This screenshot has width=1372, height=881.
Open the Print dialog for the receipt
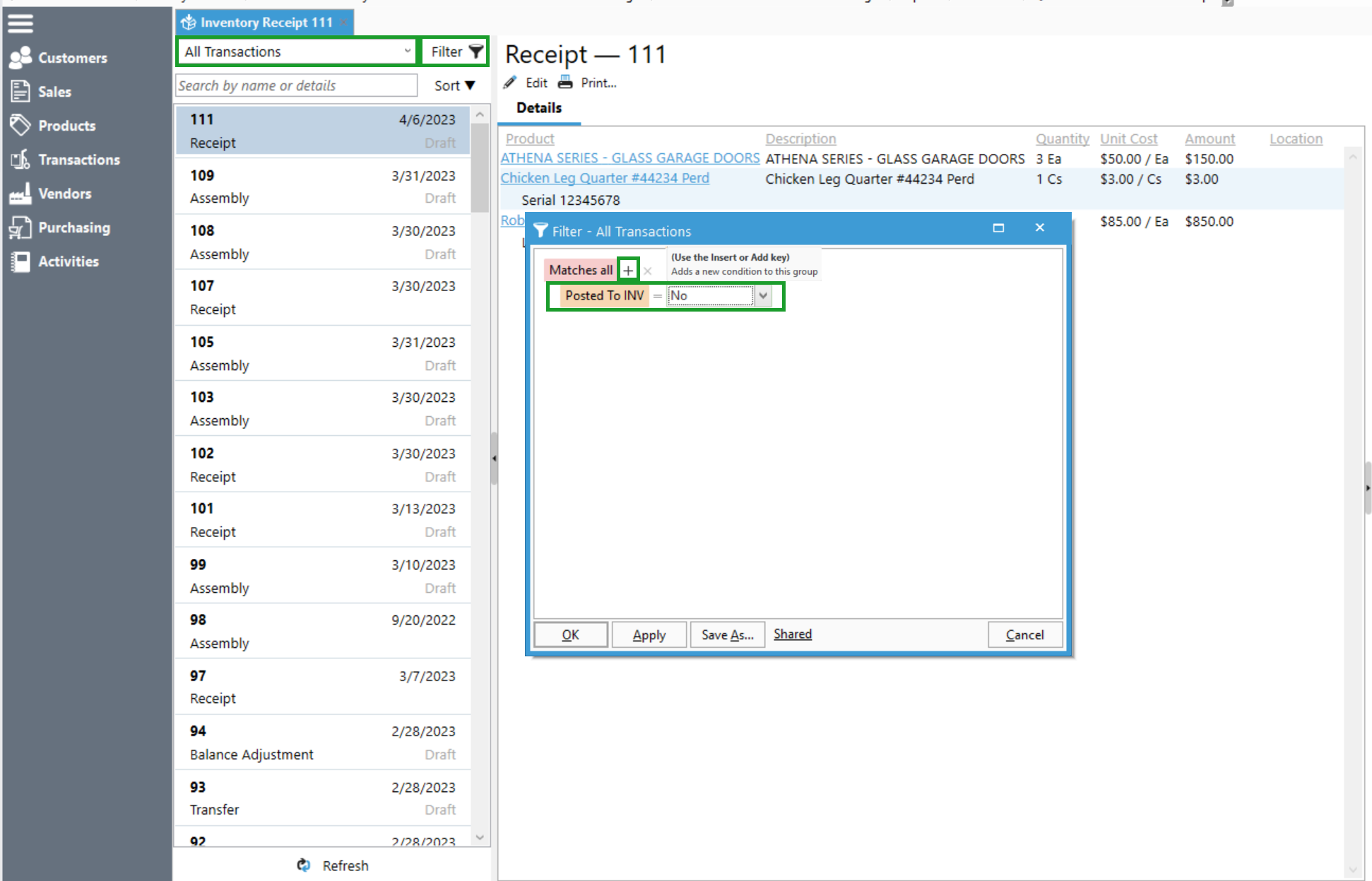(588, 82)
